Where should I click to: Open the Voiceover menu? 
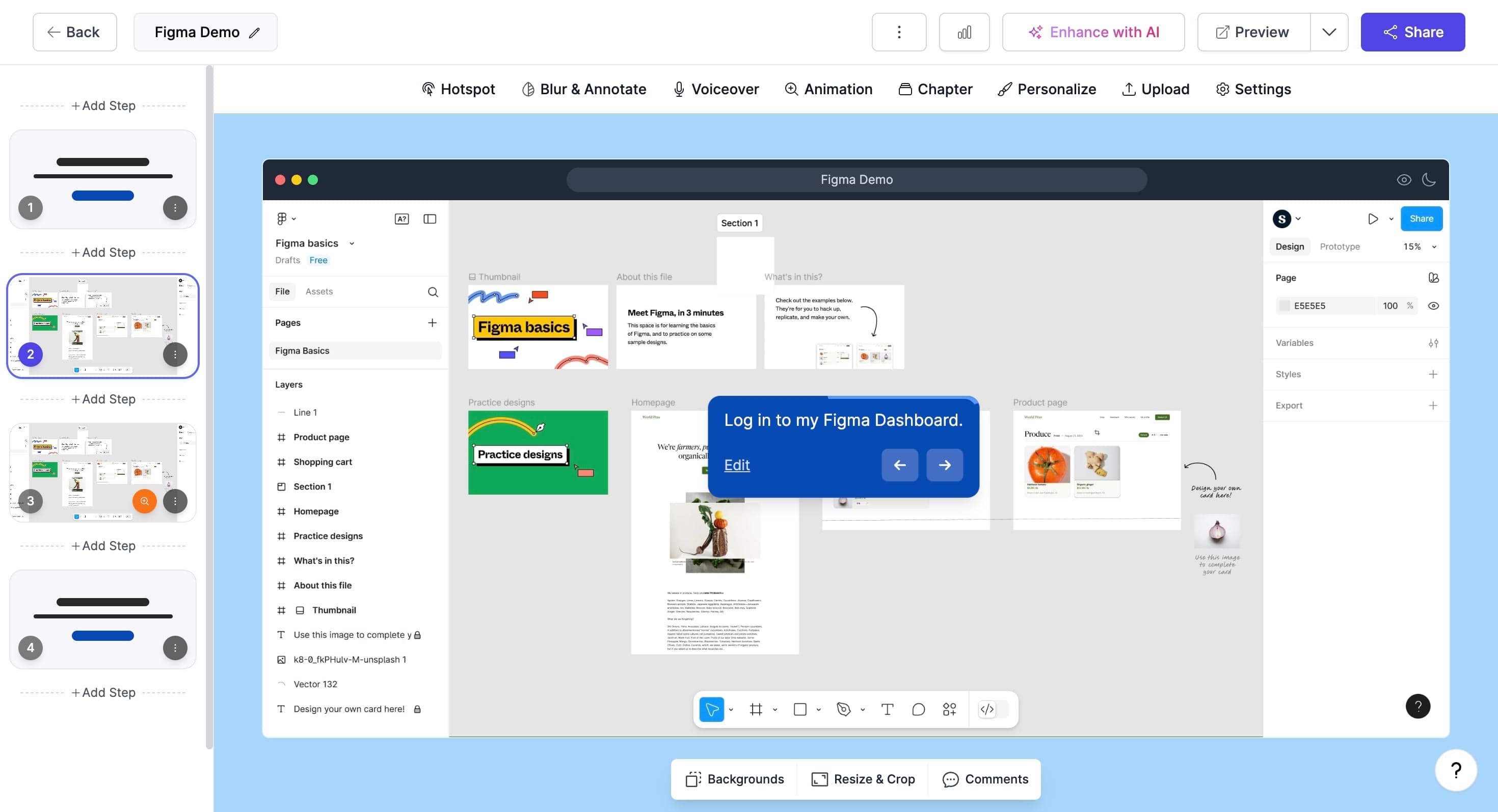pos(716,89)
